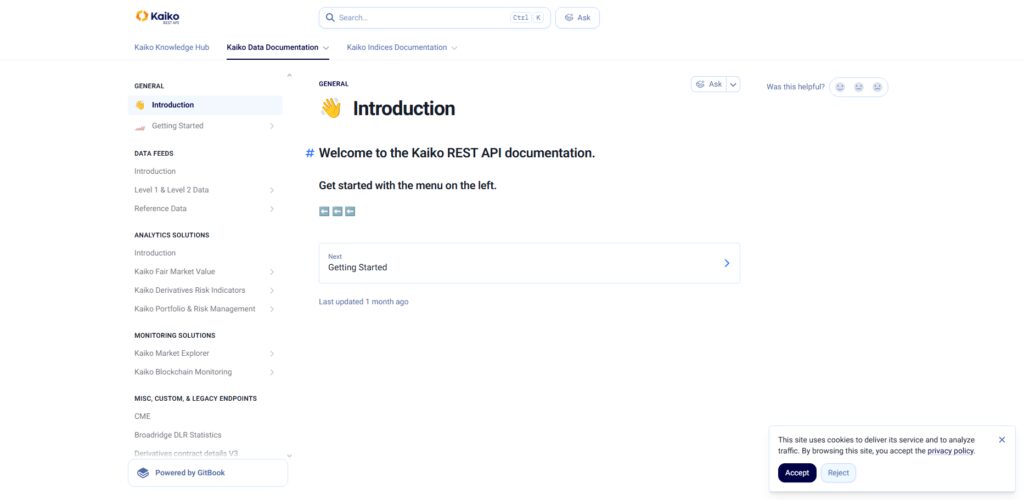
Task: Click the happy face feedback icon
Action: pos(840,87)
